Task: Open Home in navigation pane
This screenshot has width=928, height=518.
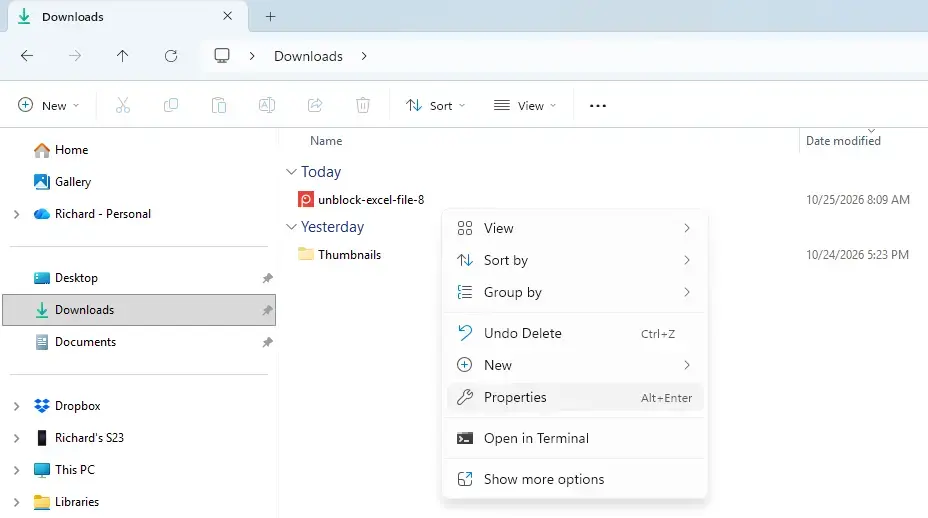Action: 61,150
